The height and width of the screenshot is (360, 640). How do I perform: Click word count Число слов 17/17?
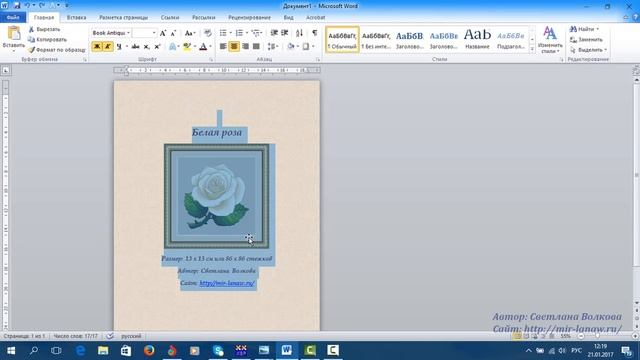[x=76, y=336]
